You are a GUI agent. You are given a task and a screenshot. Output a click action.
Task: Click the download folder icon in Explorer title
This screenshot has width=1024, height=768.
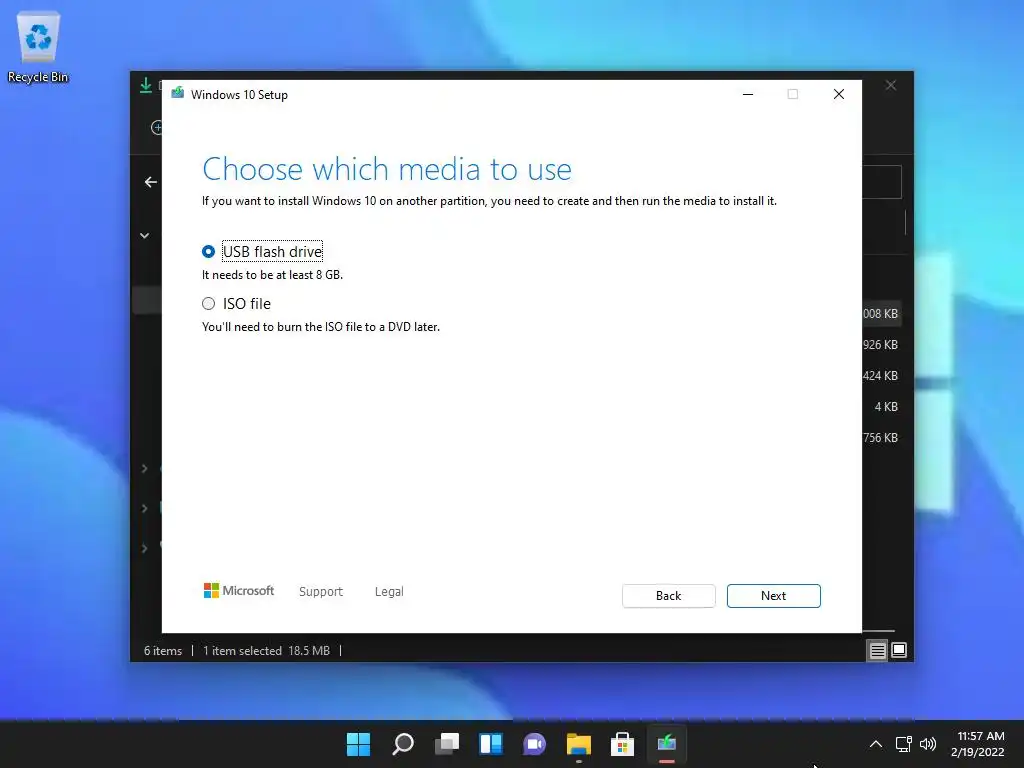146,86
